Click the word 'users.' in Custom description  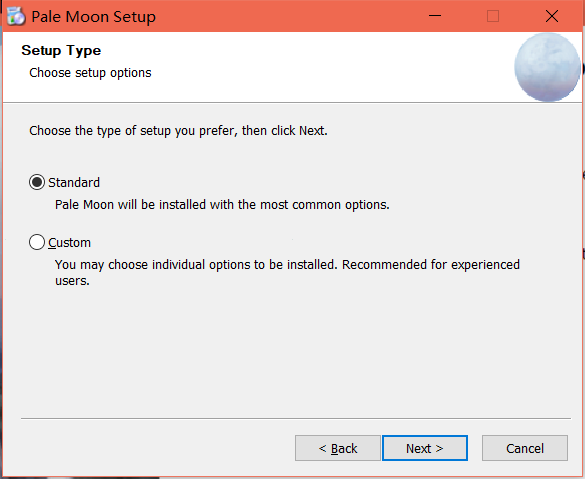(72, 281)
